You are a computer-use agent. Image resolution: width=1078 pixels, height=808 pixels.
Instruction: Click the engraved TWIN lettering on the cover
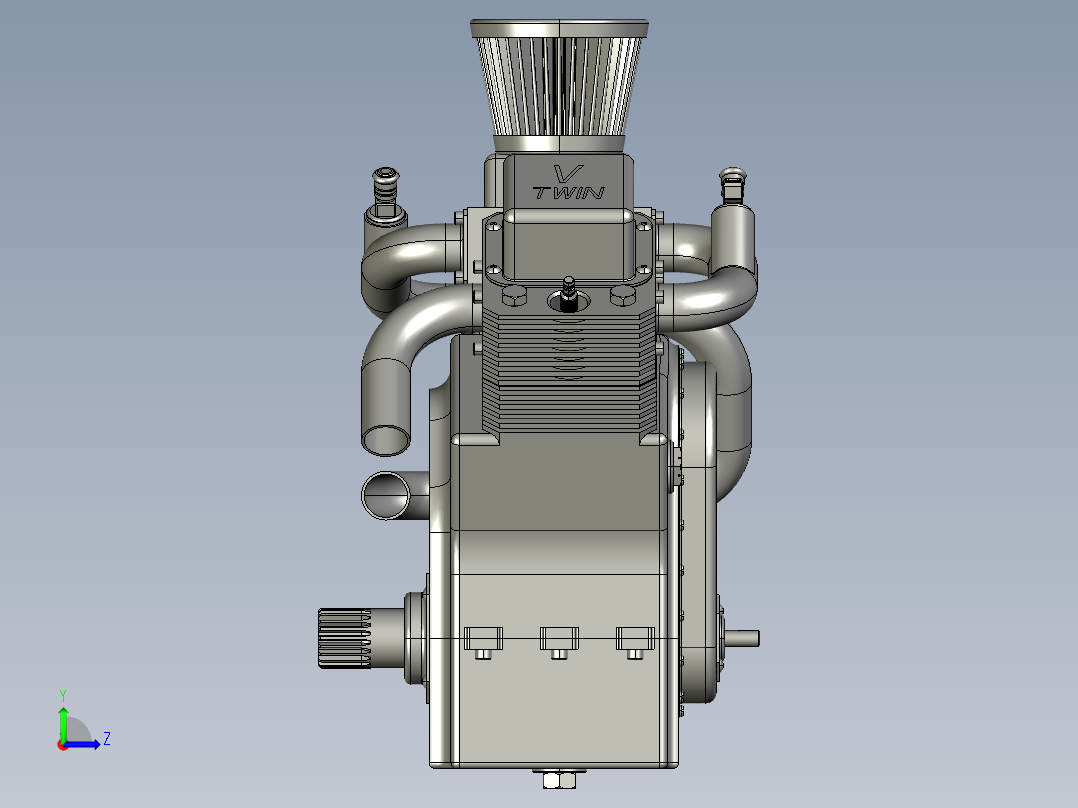(x=569, y=193)
